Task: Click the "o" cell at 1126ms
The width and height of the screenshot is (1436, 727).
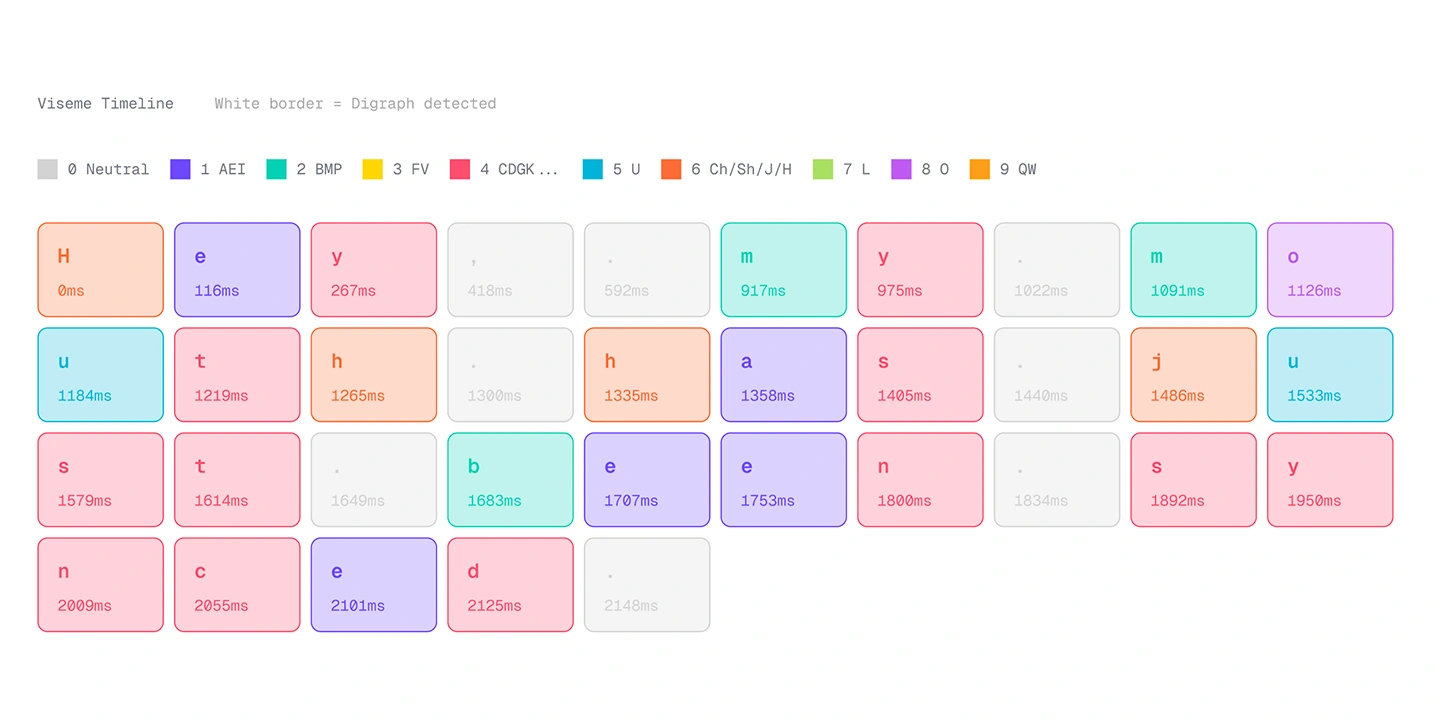Action: (1329, 270)
